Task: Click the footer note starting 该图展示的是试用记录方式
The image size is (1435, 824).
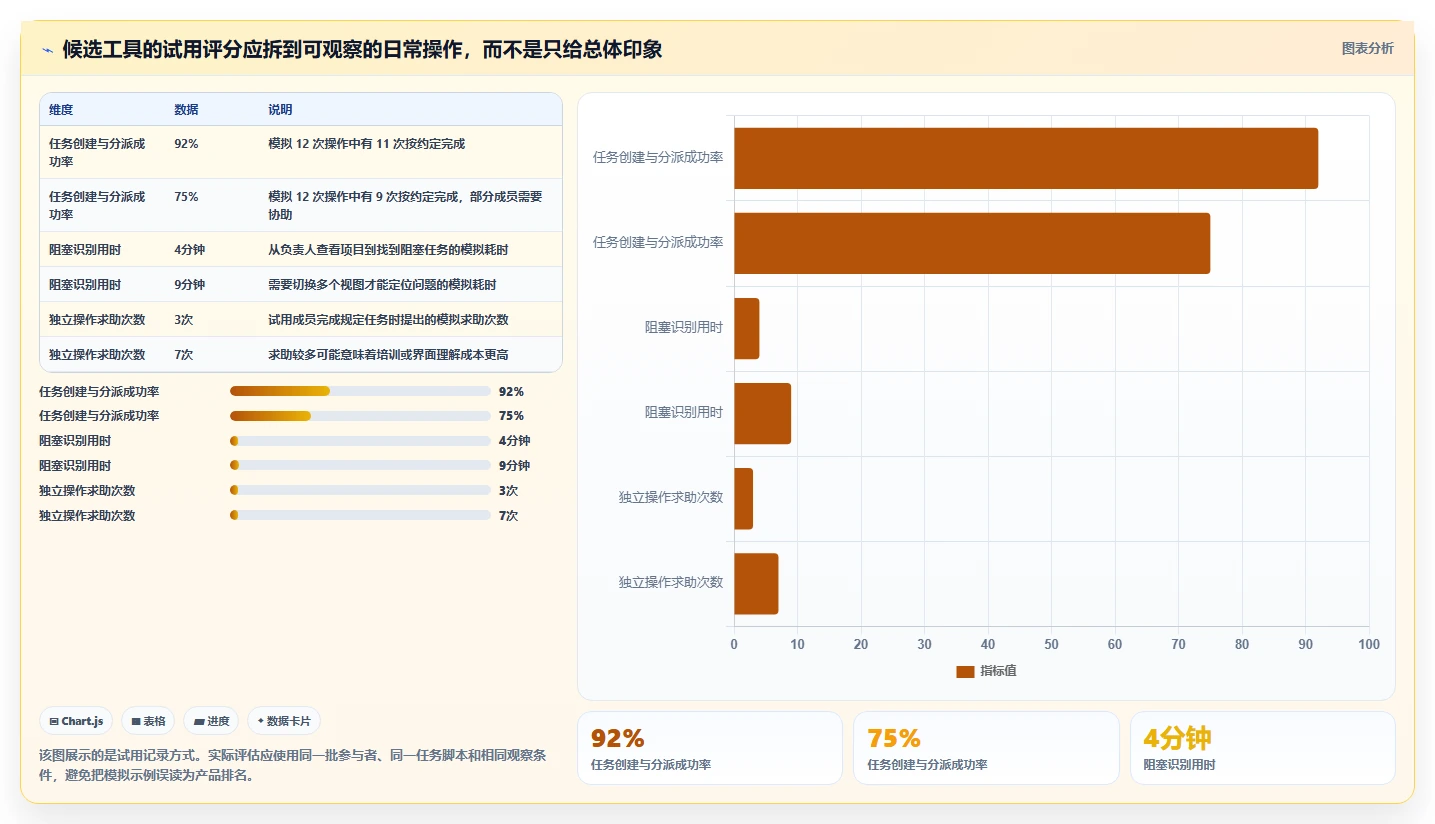Action: click(293, 765)
